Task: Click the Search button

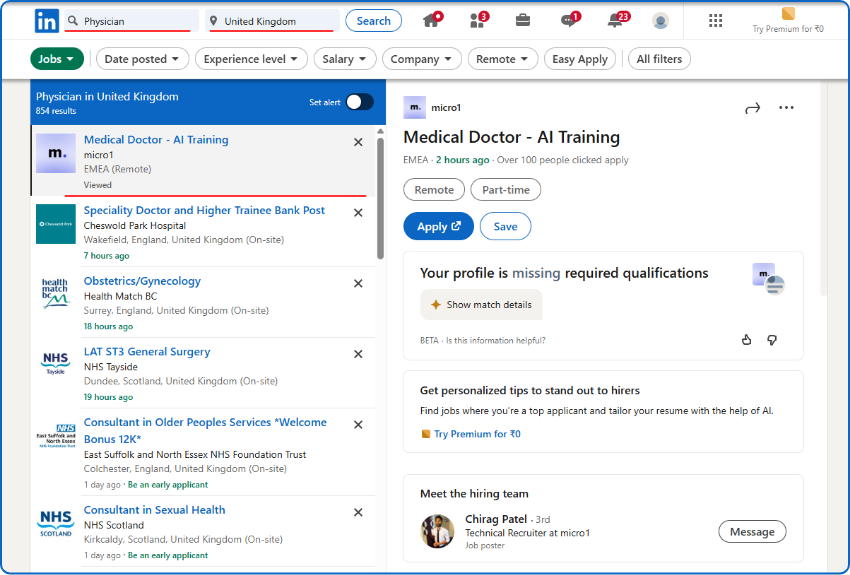Action: click(374, 21)
